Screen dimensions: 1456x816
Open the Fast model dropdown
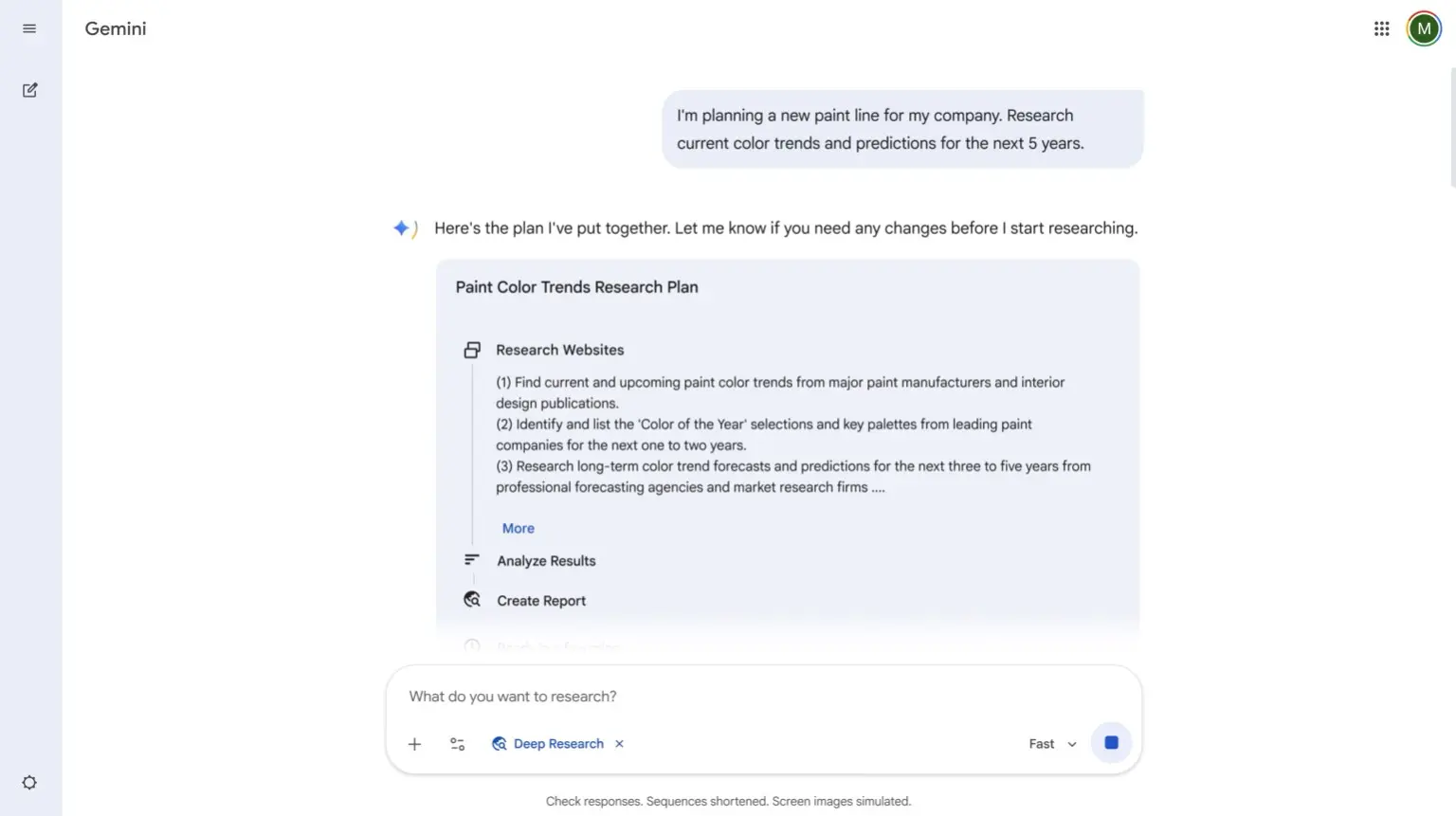point(1052,744)
